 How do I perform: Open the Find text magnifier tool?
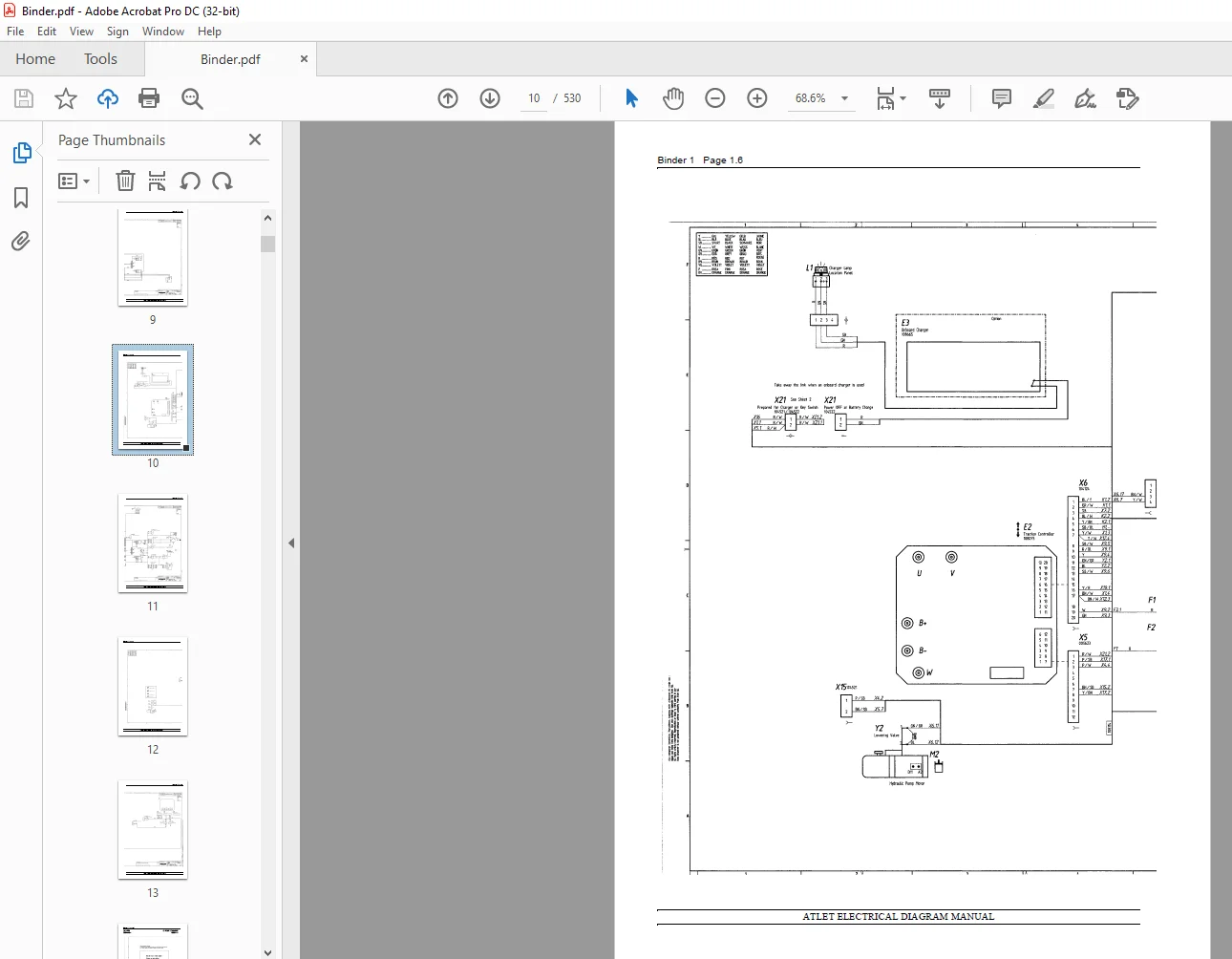tap(192, 98)
